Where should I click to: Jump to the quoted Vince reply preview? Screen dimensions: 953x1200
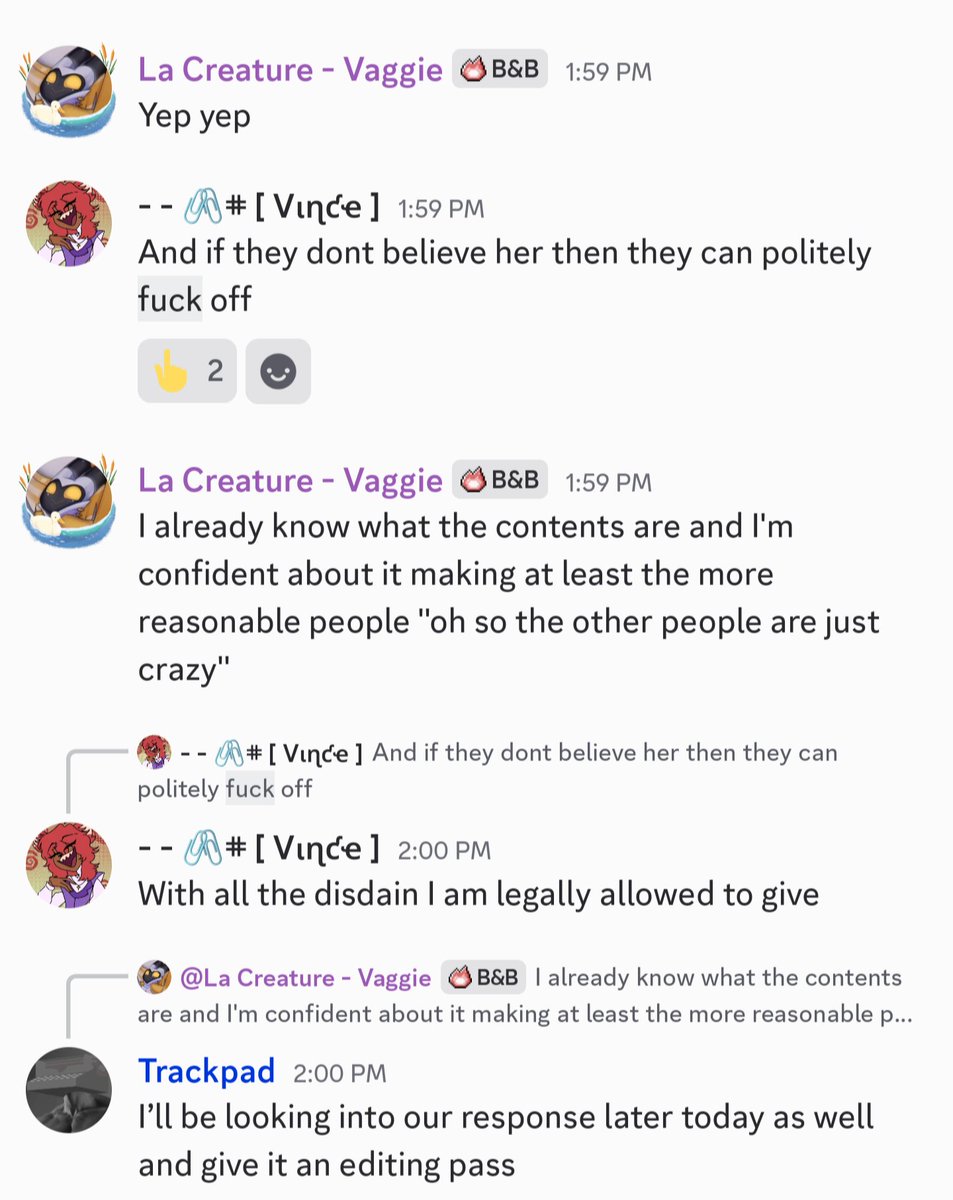pos(488,770)
